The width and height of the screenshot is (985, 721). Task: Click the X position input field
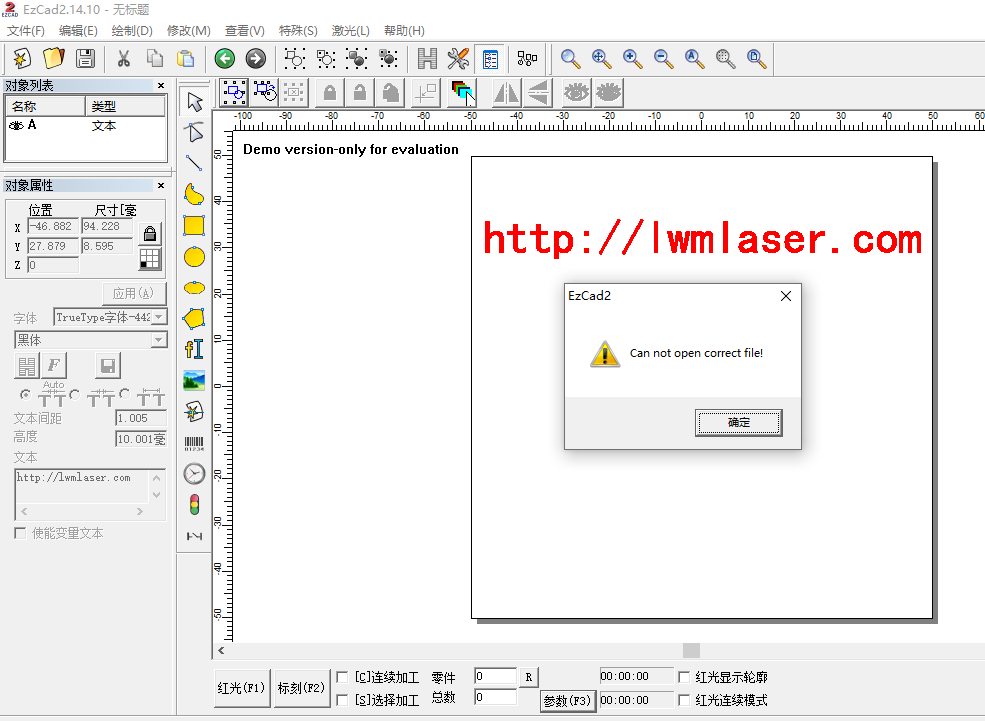pos(53,227)
